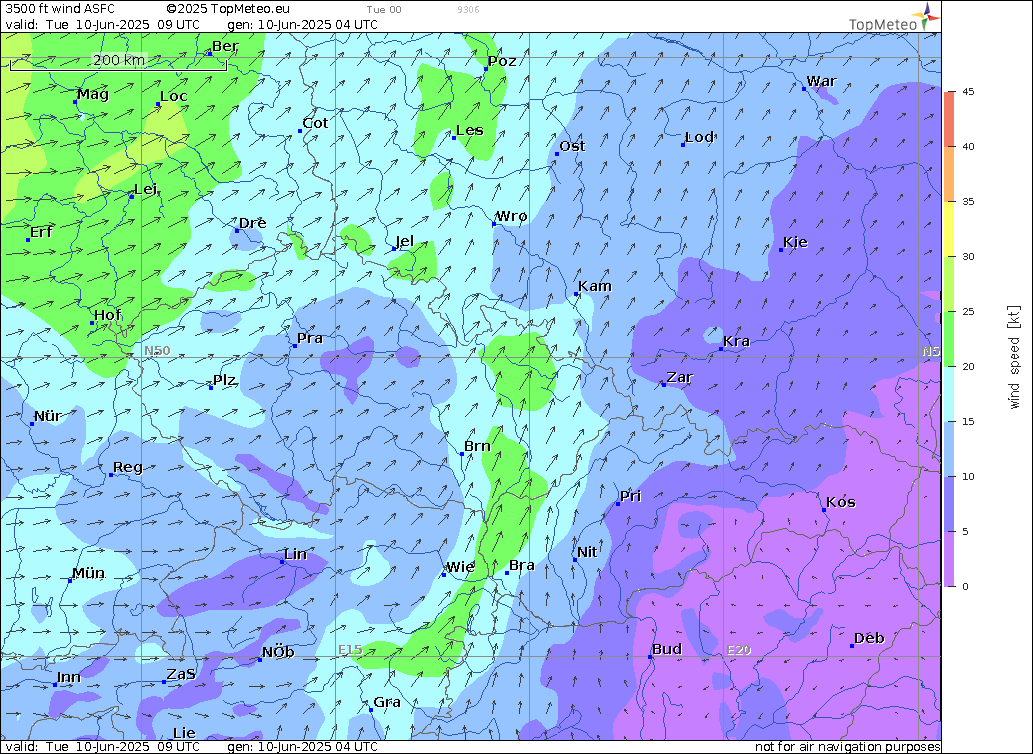Click the "Zar" city label
This screenshot has height=754, width=1033.
pyautogui.click(x=679, y=377)
